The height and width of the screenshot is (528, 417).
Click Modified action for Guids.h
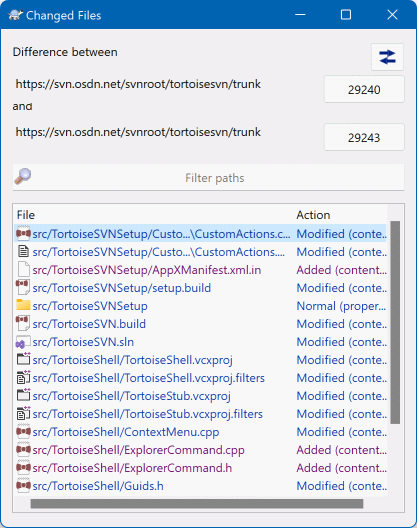[x=341, y=486]
